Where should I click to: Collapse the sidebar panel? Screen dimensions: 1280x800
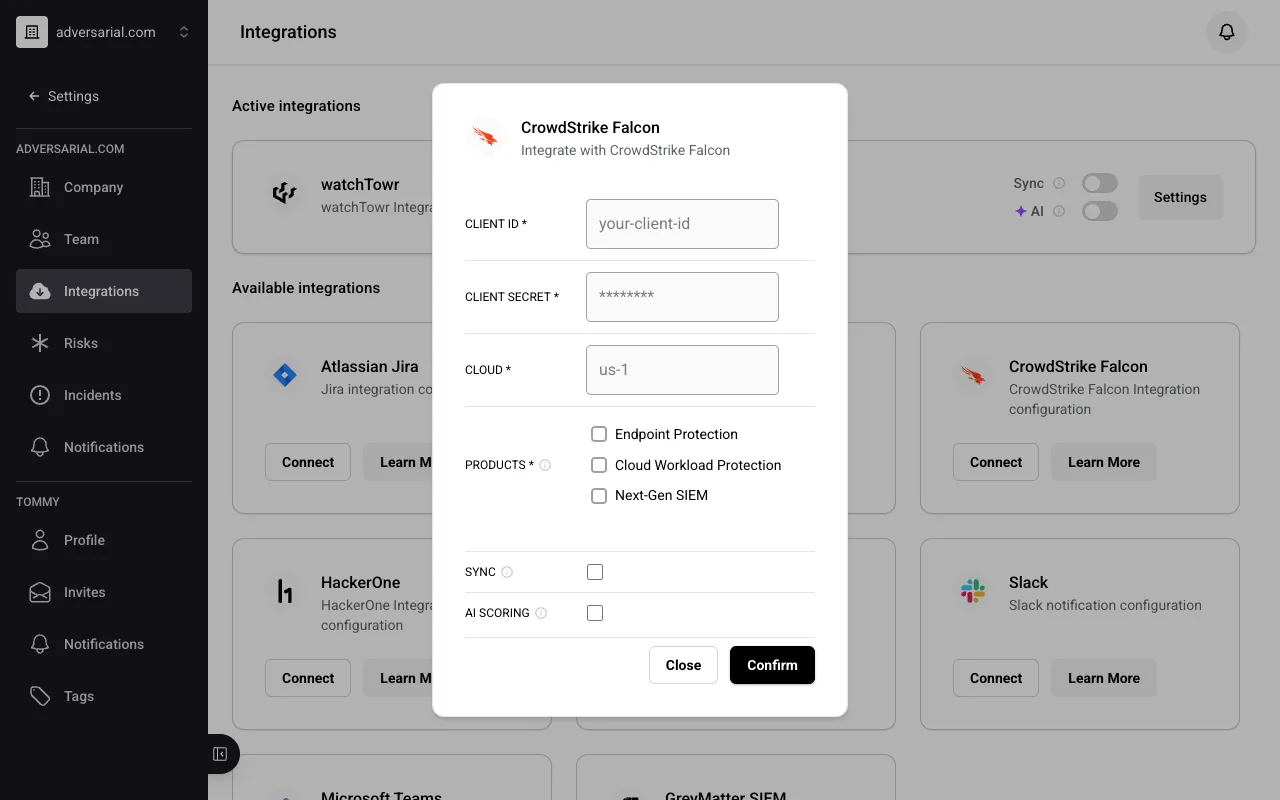(x=220, y=754)
